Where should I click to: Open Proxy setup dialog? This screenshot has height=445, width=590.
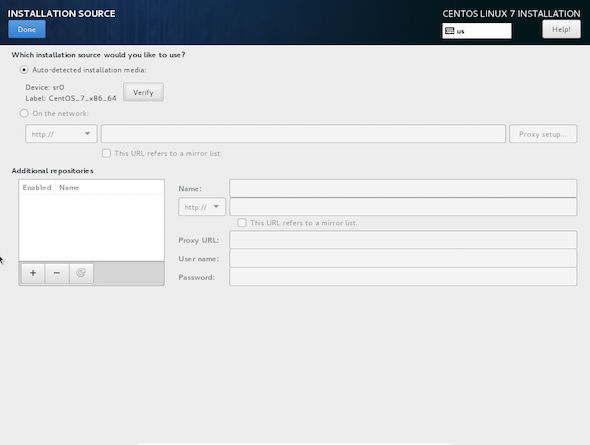pos(543,134)
